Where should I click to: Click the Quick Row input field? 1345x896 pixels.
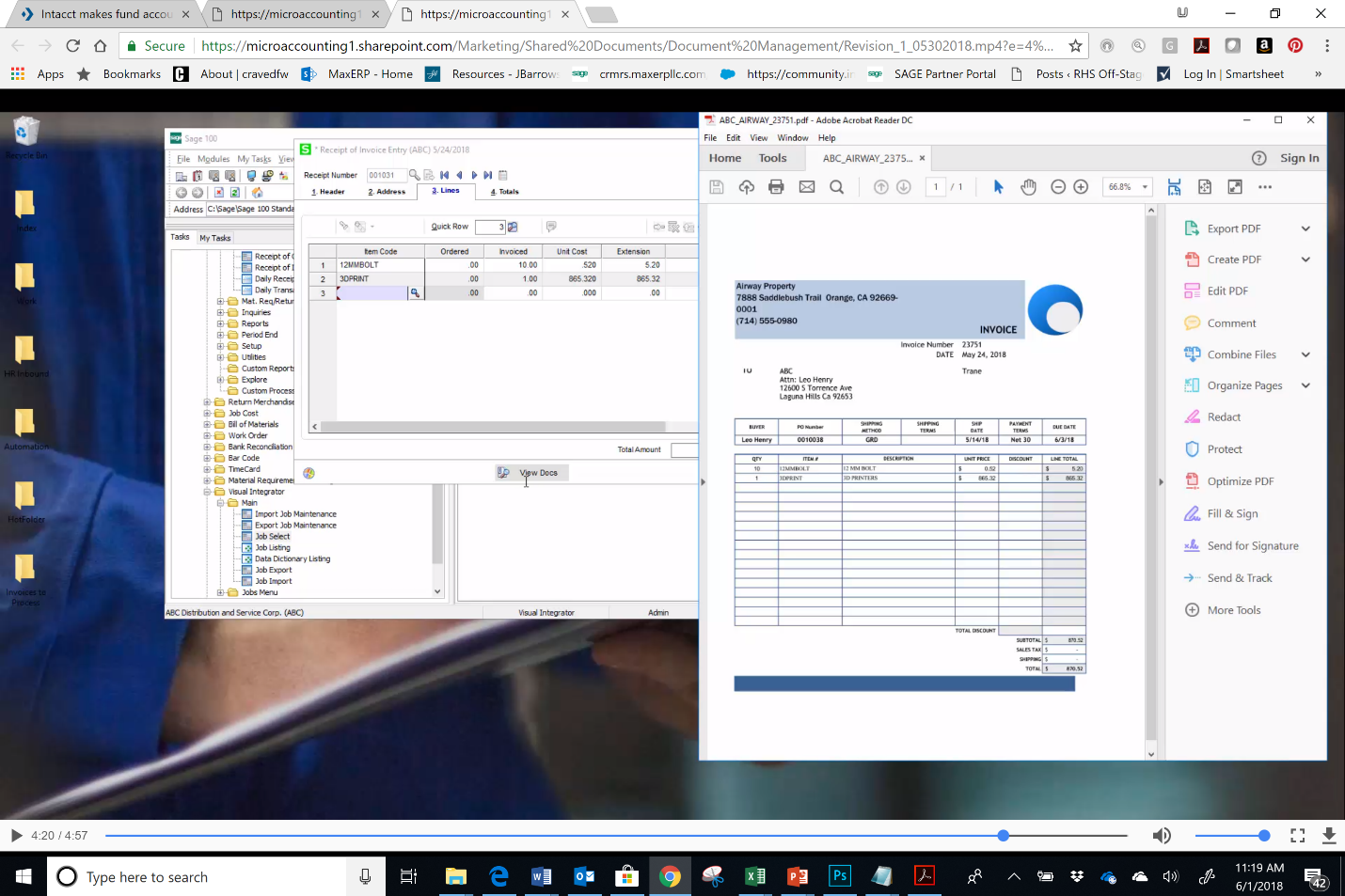point(490,227)
